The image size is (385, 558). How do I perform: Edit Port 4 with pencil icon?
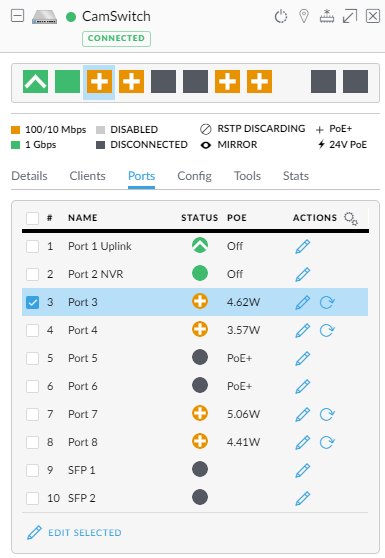coord(302,330)
